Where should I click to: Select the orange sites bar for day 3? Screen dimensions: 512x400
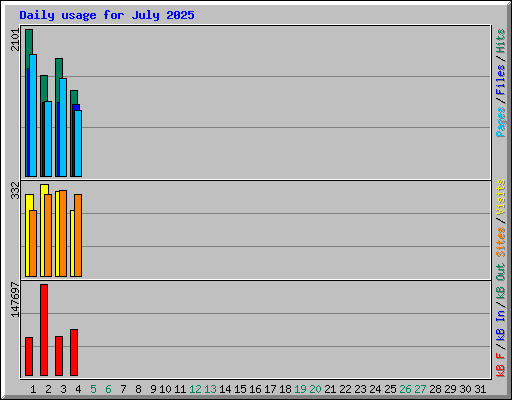(x=63, y=233)
